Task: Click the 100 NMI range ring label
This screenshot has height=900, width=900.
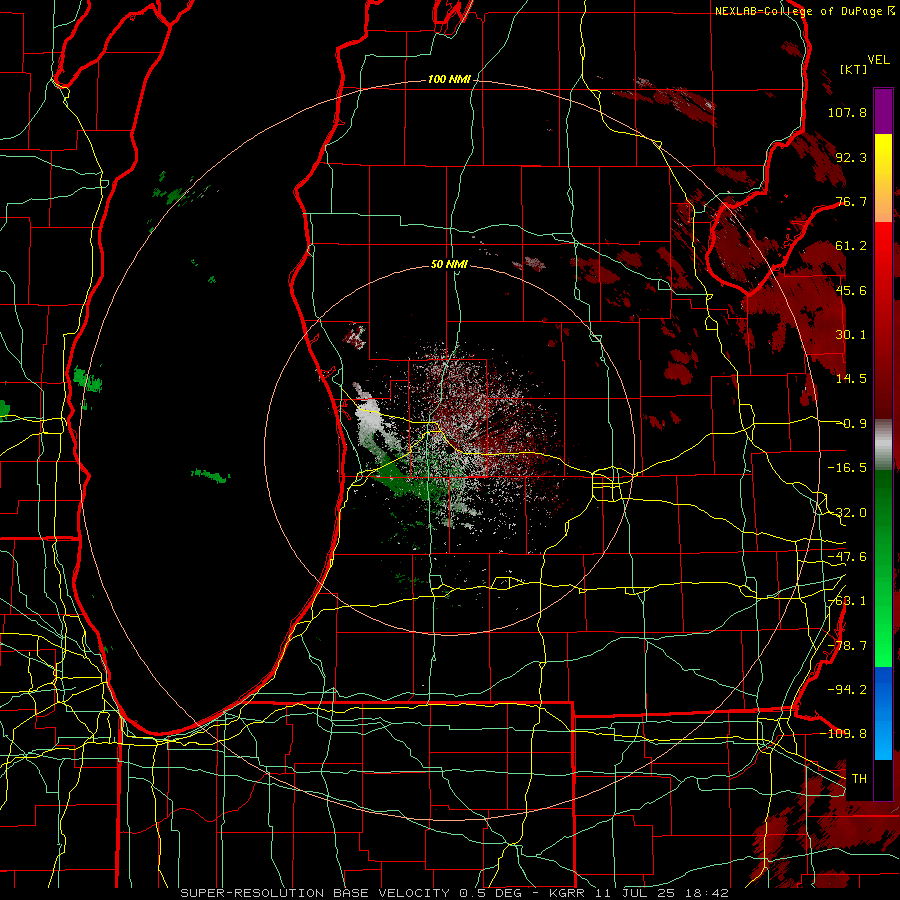Action: [449, 79]
